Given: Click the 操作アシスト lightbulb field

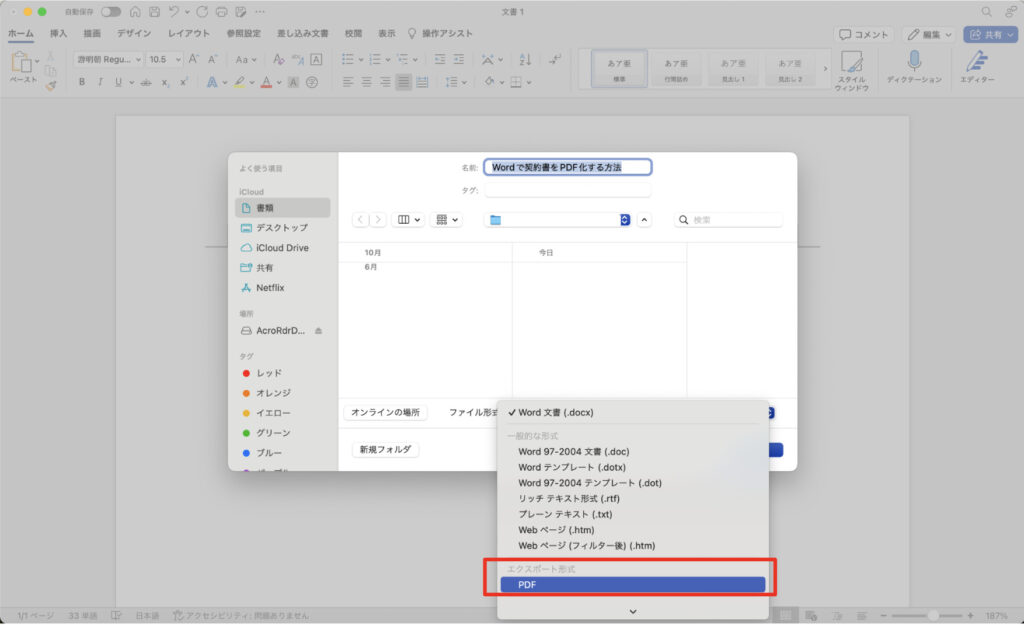Looking at the screenshot, I should [440, 33].
